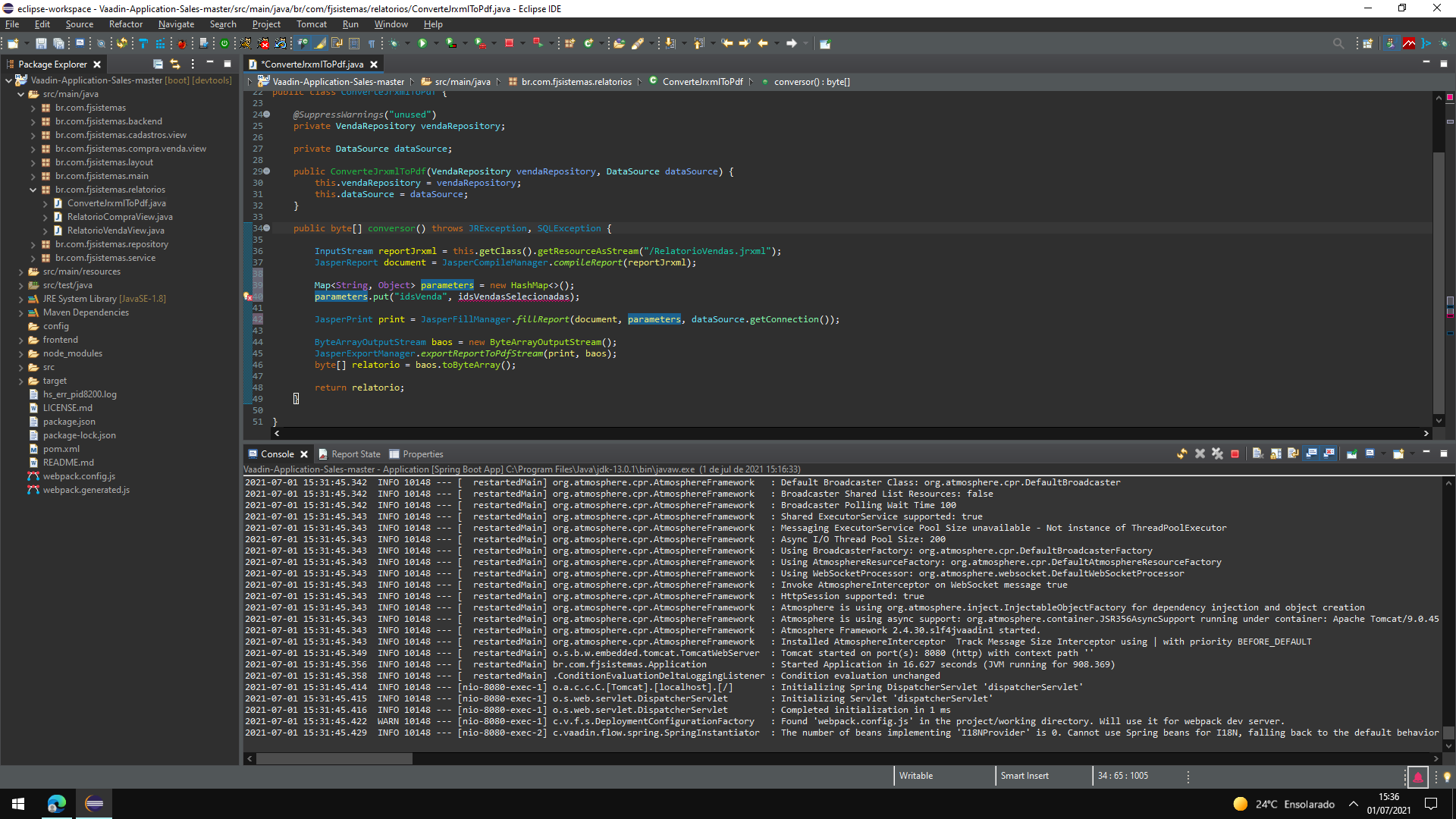Toggle Word Wrap in Console toolbar
This screenshot has width=1456, height=819.
point(1294,453)
